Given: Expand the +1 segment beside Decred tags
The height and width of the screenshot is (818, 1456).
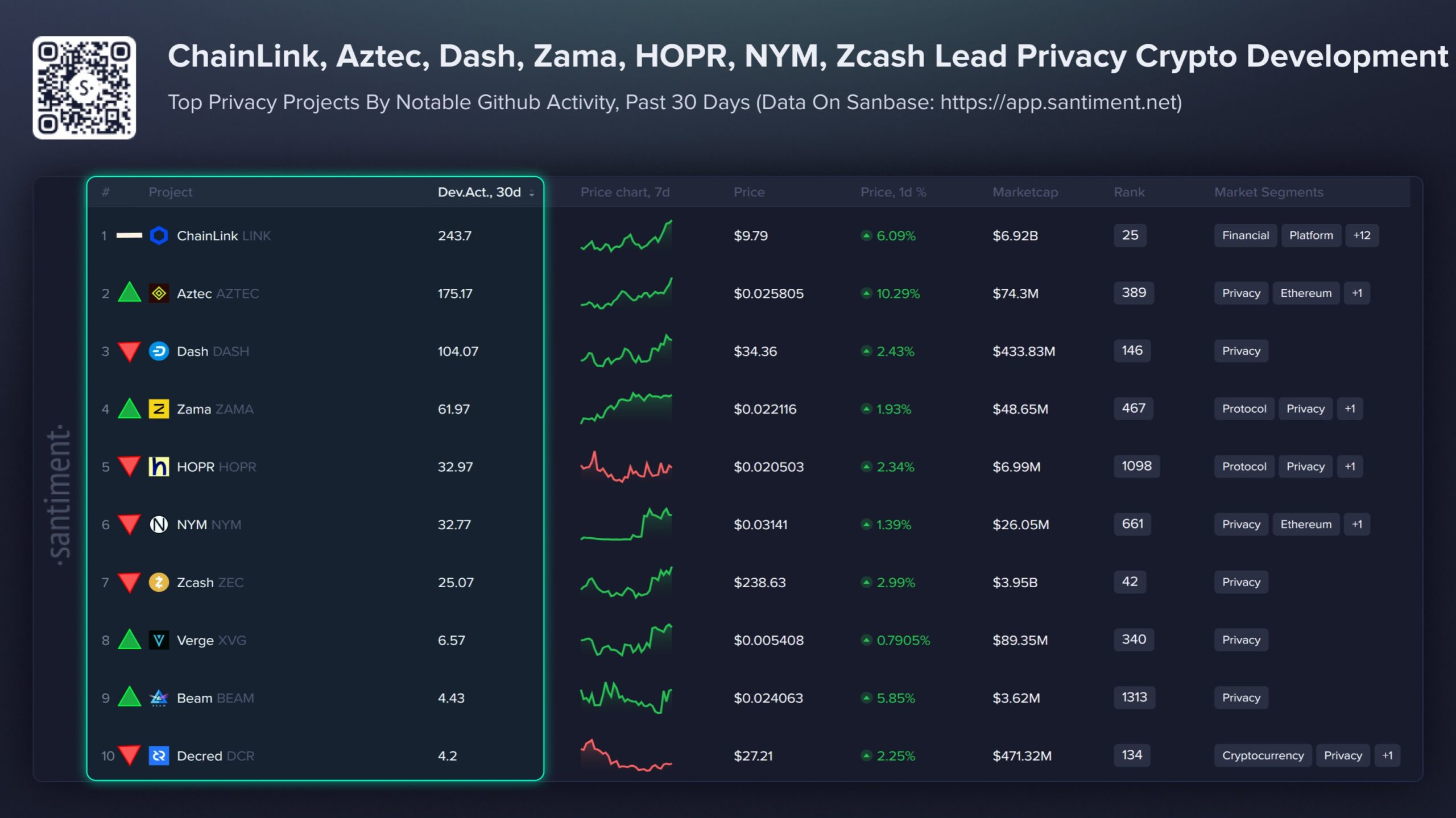Looking at the screenshot, I should [x=1388, y=755].
